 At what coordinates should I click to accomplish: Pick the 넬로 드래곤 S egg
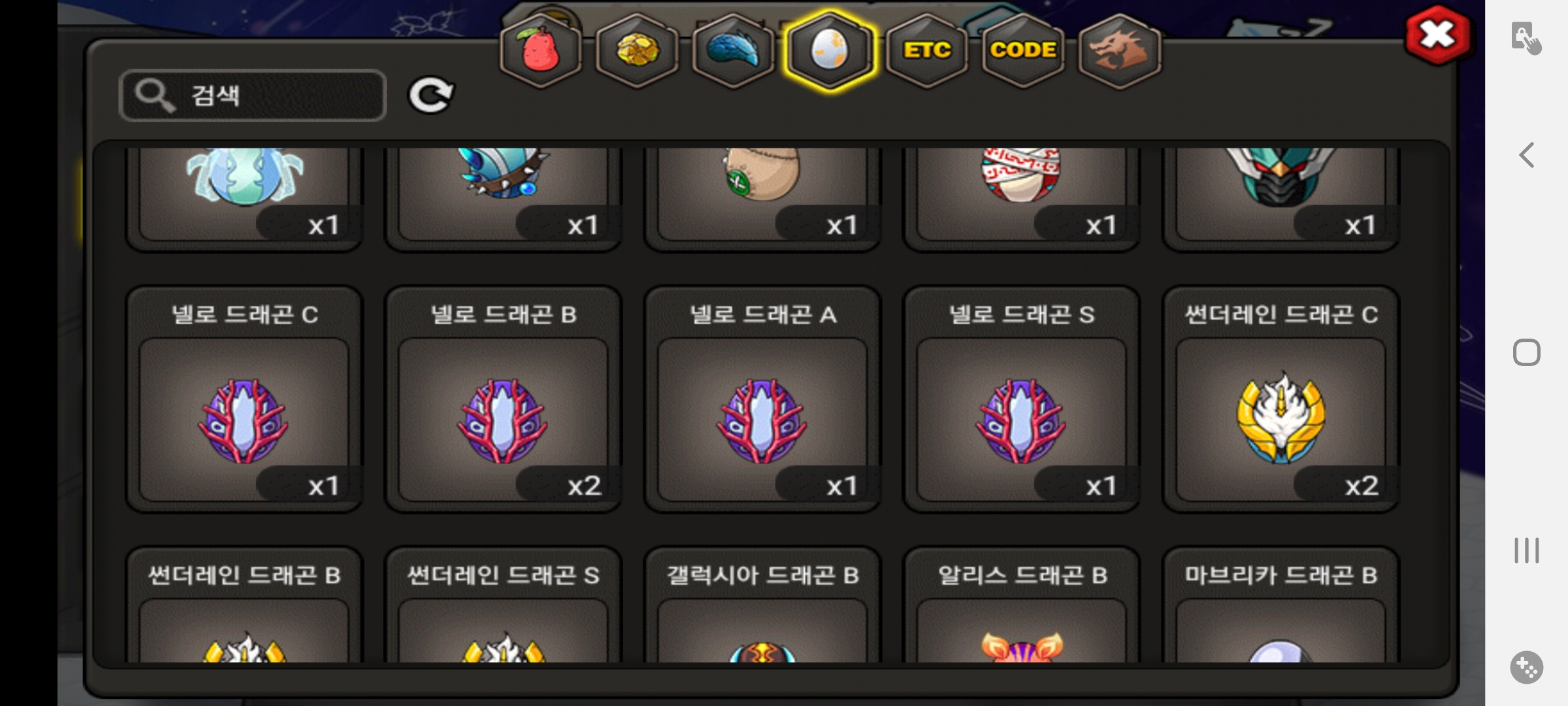1022,399
